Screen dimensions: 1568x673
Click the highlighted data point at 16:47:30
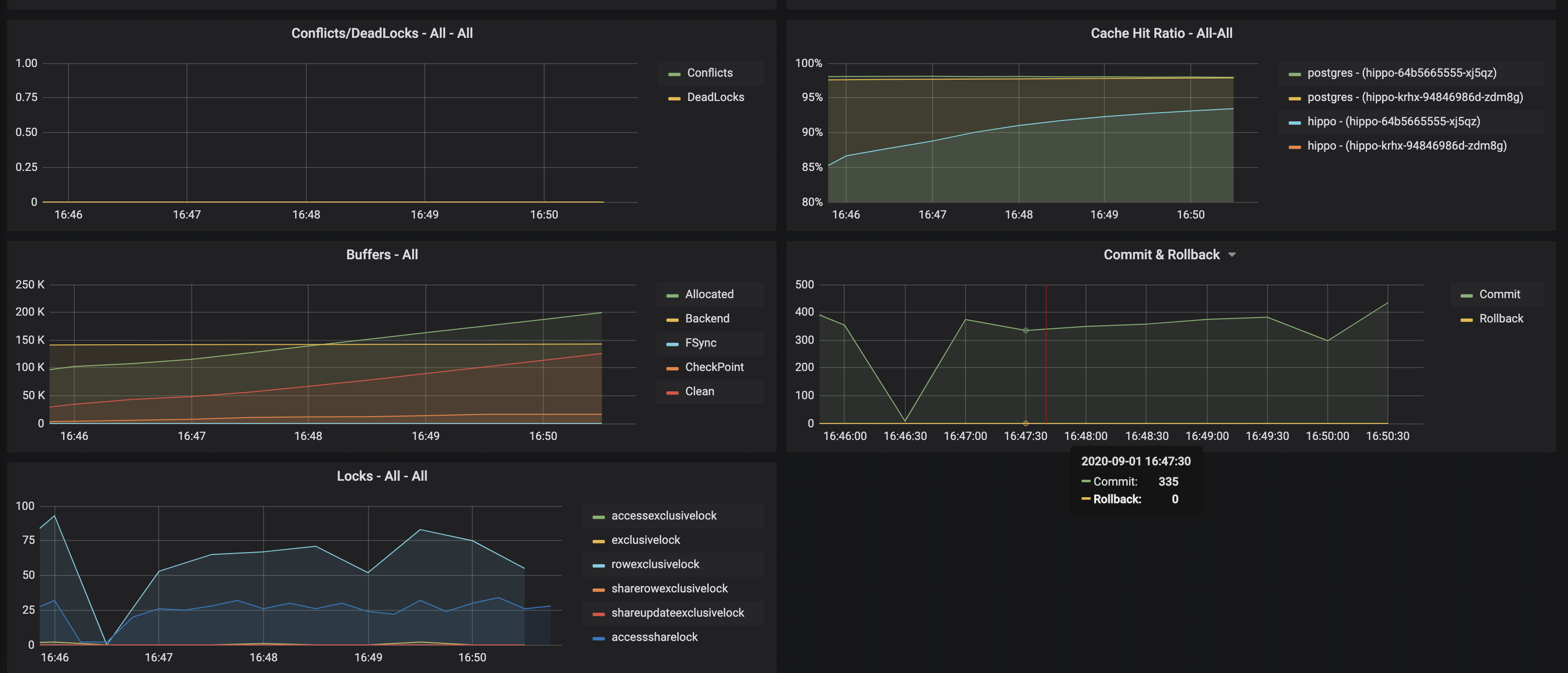pyautogui.click(x=1026, y=330)
